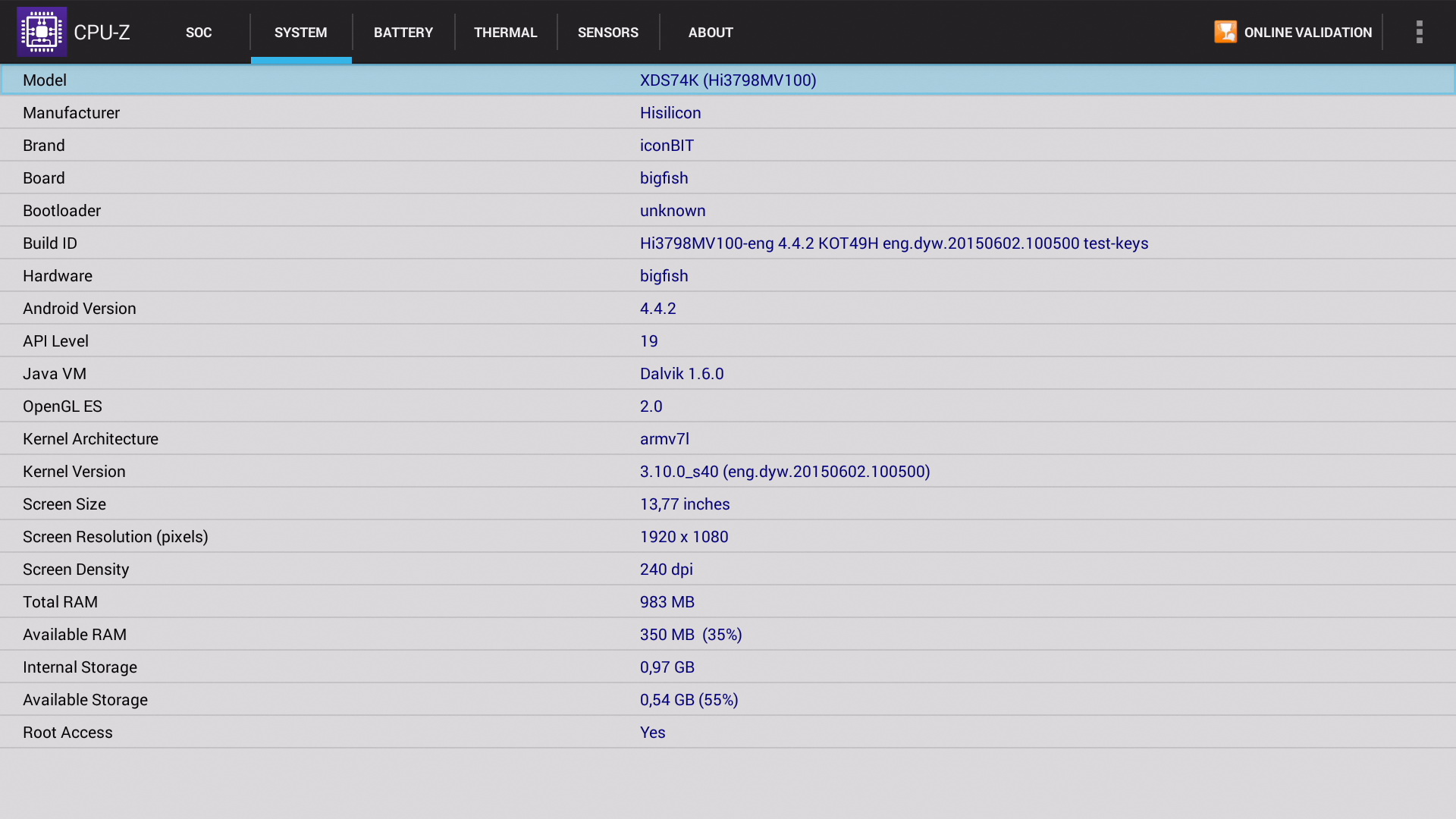Click the Root Access Yes row
The image size is (1456, 819).
coord(728,733)
